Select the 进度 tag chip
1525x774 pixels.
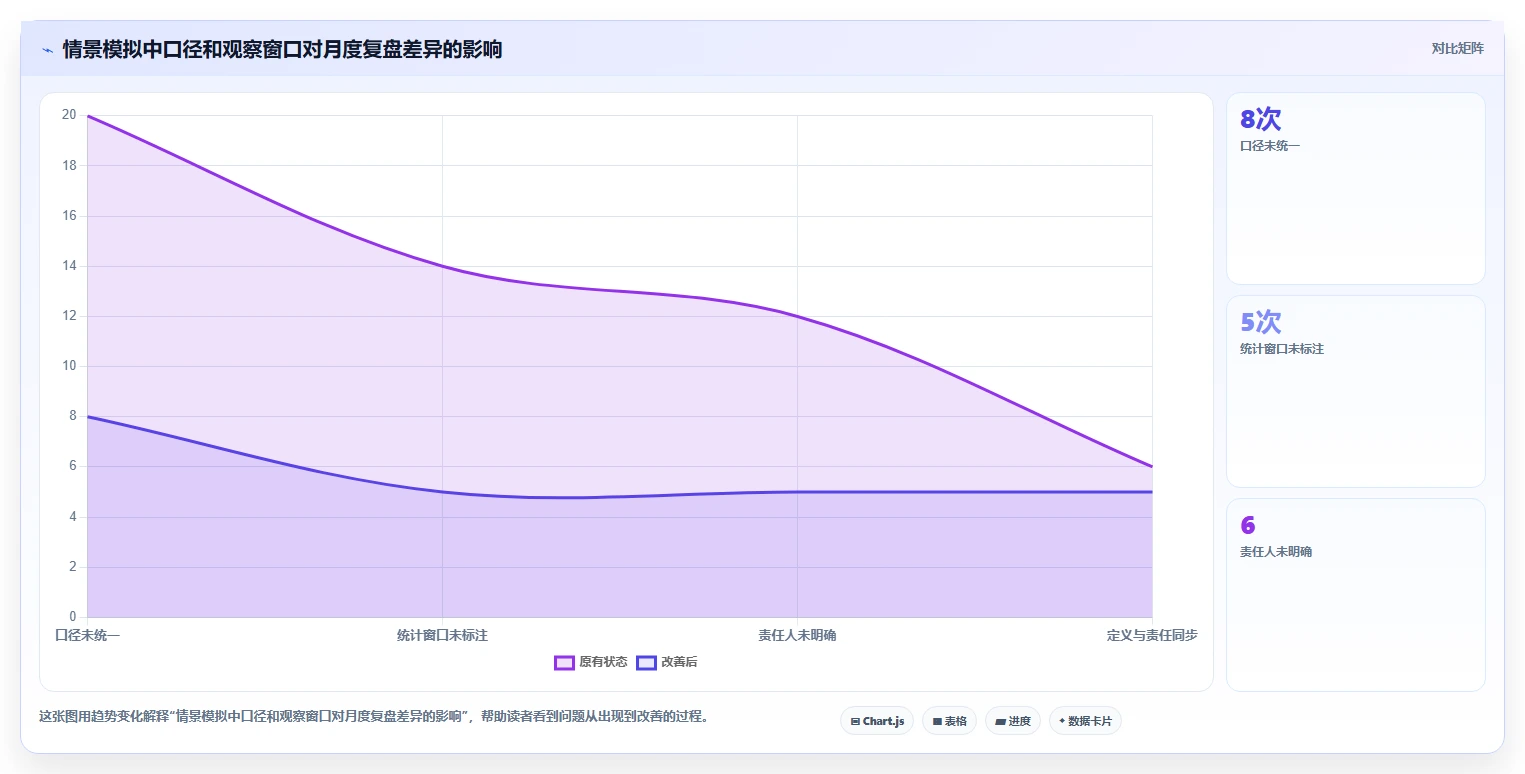coord(1013,721)
